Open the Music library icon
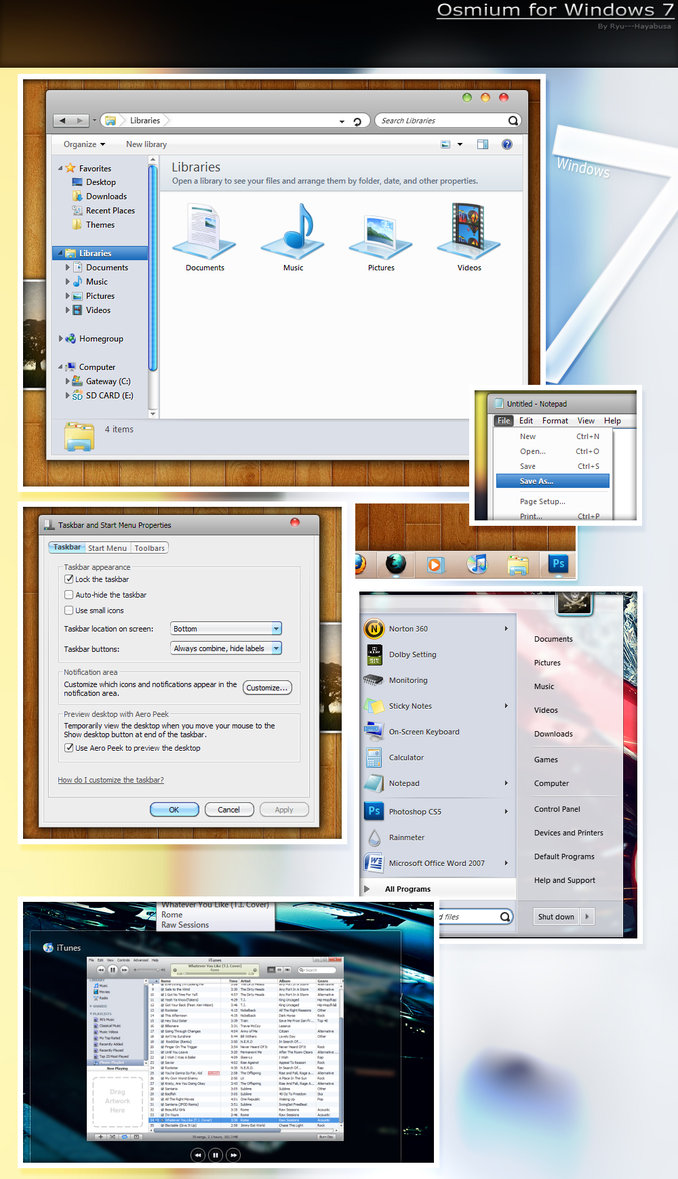This screenshot has width=678, height=1179. 292,231
